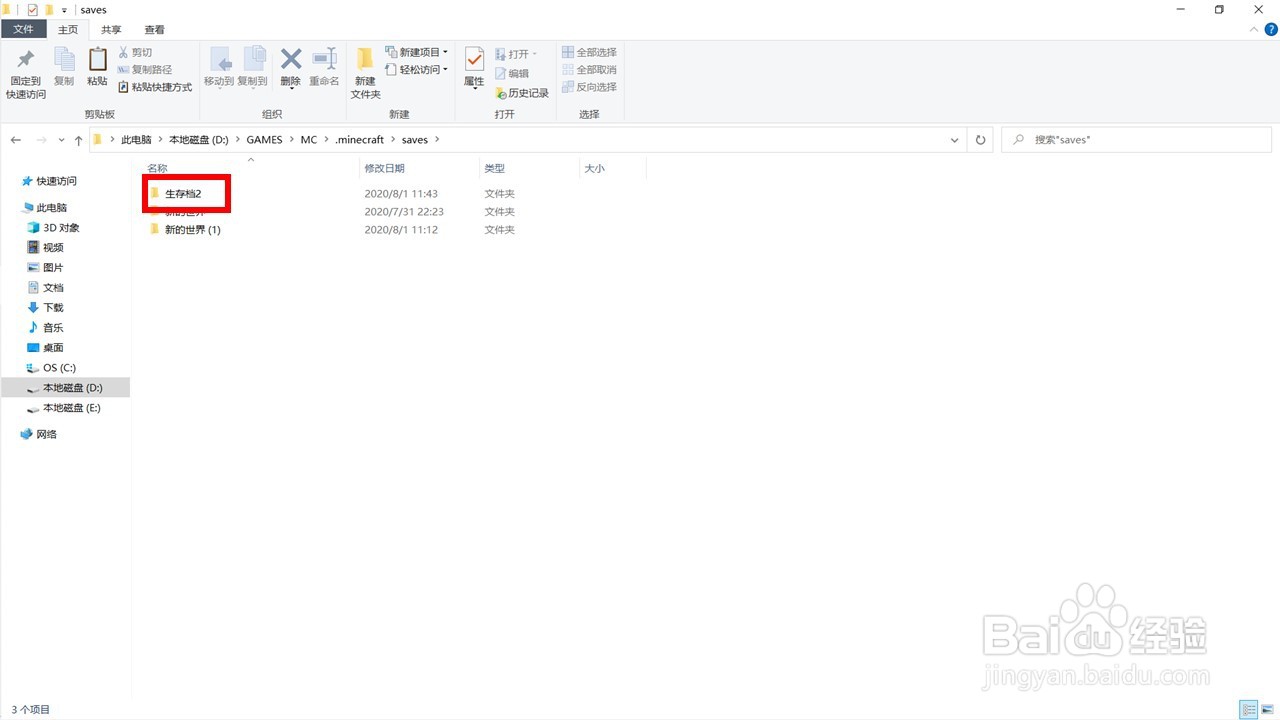The image size is (1280, 720).
Task: Click Invert selection (反向选择)
Action: [589, 87]
